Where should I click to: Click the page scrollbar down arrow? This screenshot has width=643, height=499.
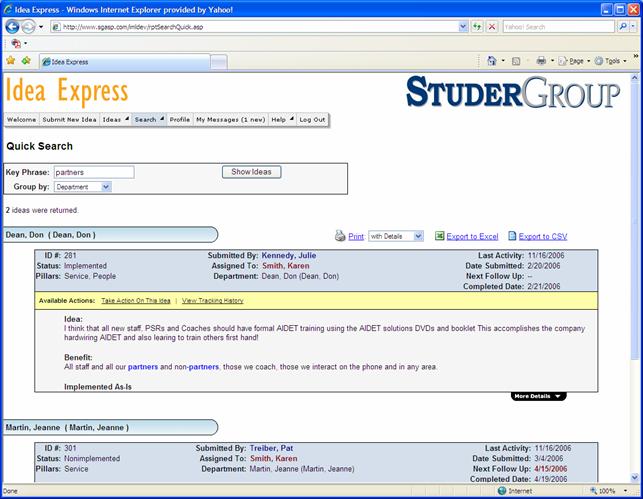[634, 477]
